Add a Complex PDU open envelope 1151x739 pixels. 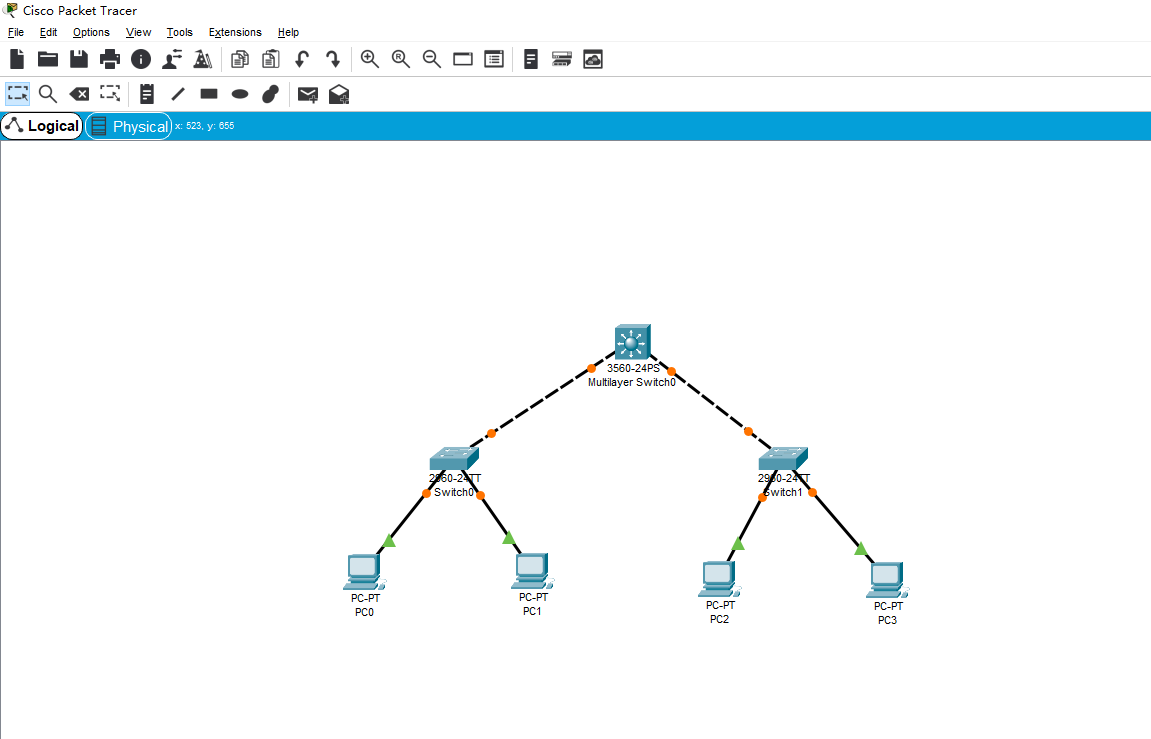pos(339,95)
